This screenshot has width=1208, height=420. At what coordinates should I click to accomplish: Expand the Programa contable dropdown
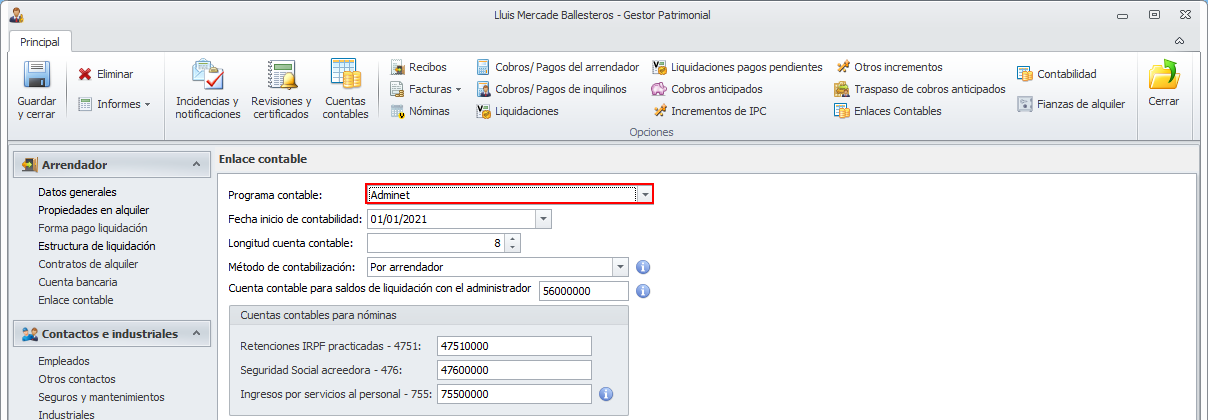[646, 195]
